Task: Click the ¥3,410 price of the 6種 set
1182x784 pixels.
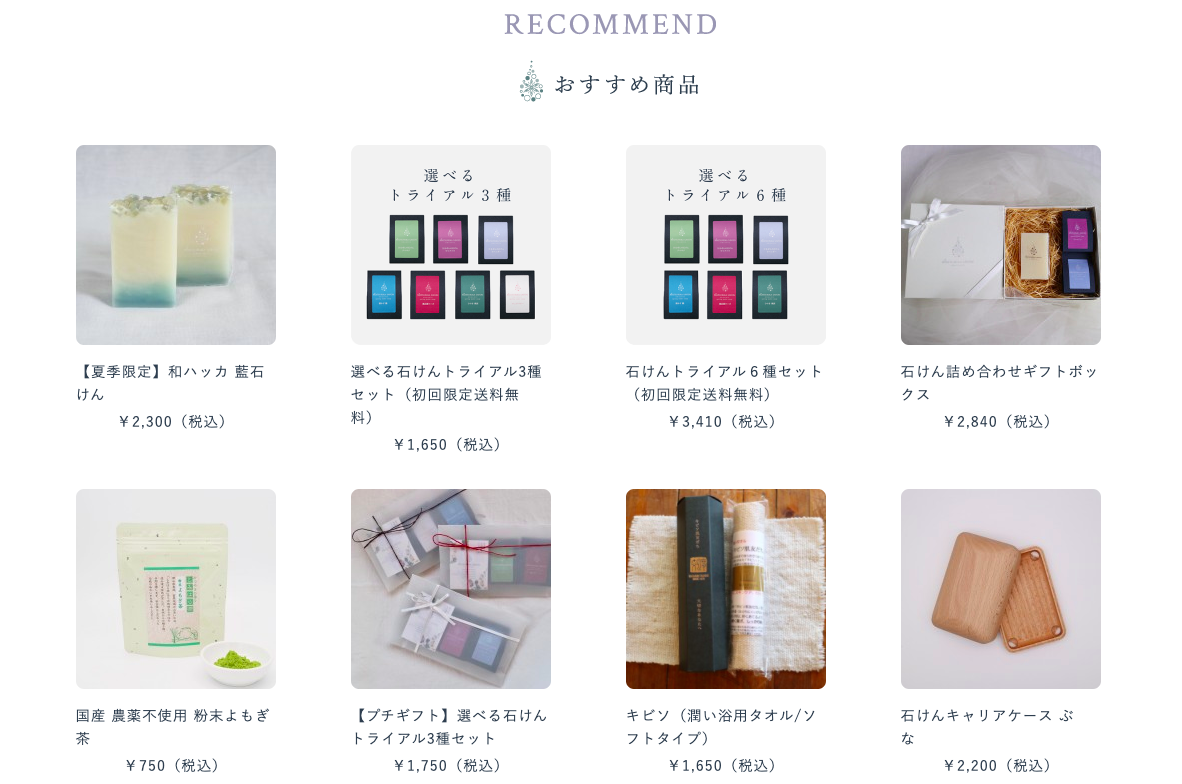Action: (722, 421)
